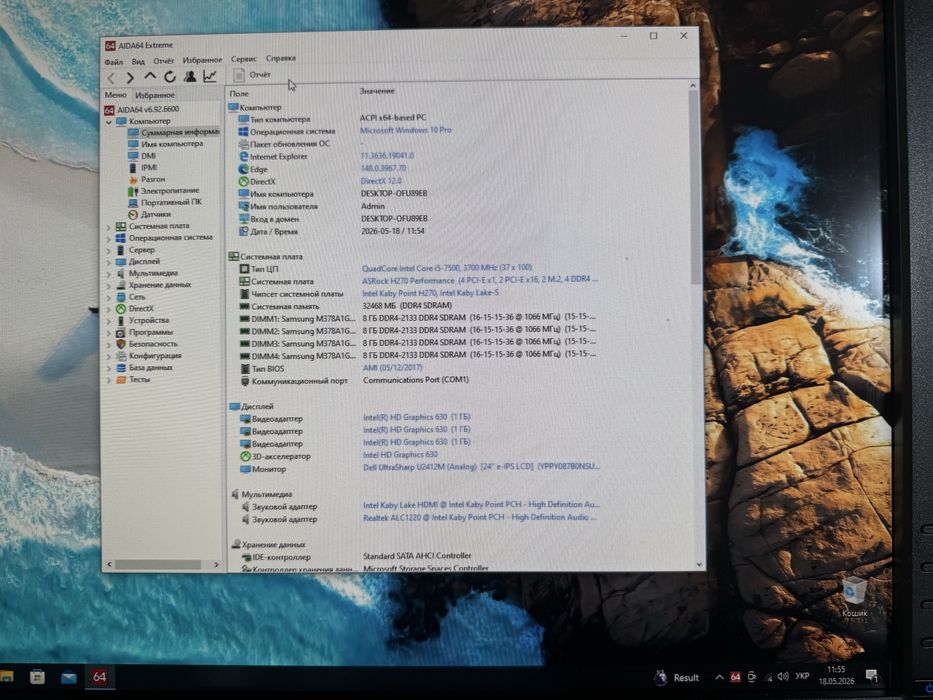Image resolution: width=933 pixels, height=700 pixels.
Task: Switch to the Избранное sidebar tab
Action: point(155,95)
